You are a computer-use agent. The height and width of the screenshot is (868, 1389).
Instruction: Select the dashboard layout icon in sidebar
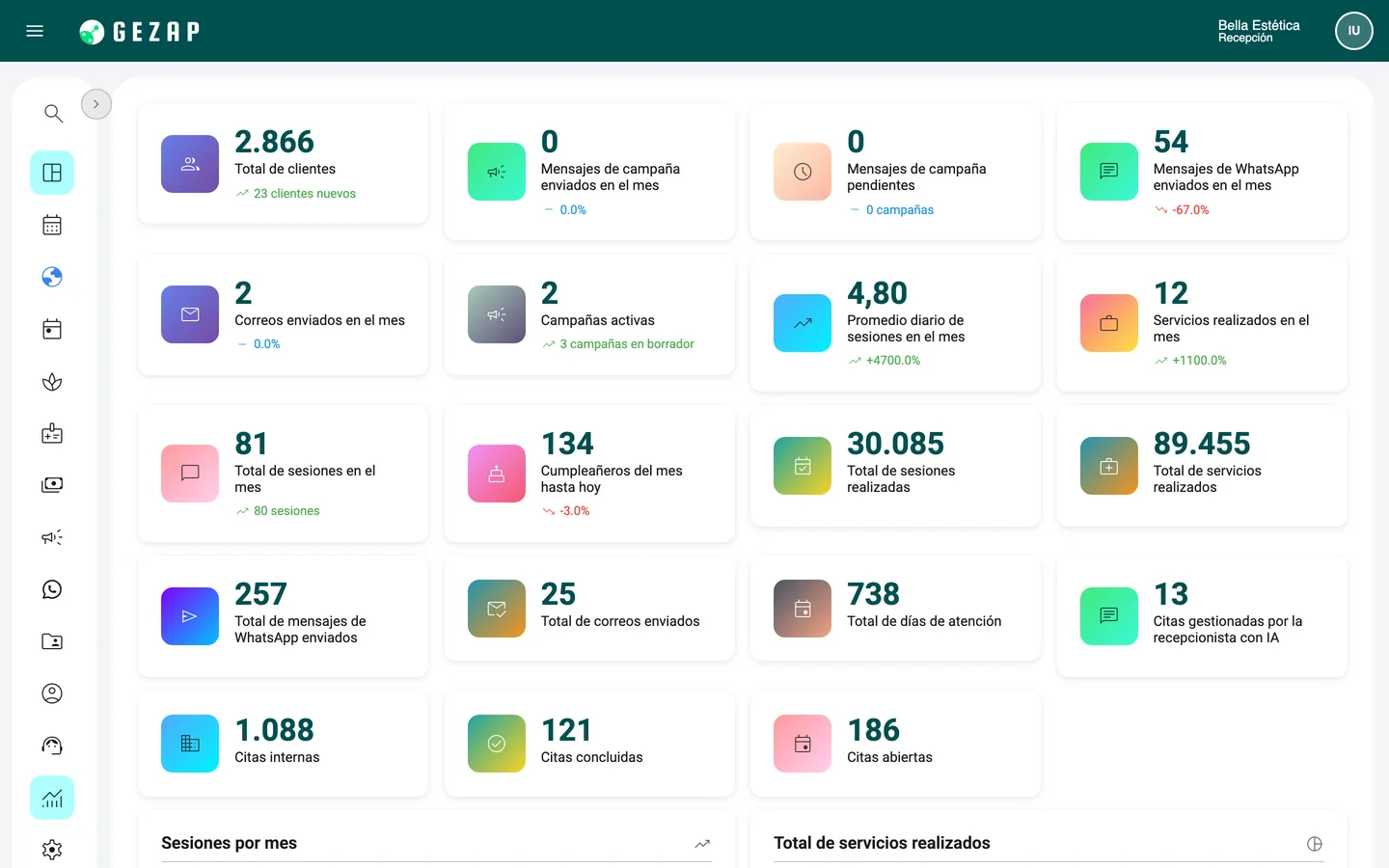[52, 173]
